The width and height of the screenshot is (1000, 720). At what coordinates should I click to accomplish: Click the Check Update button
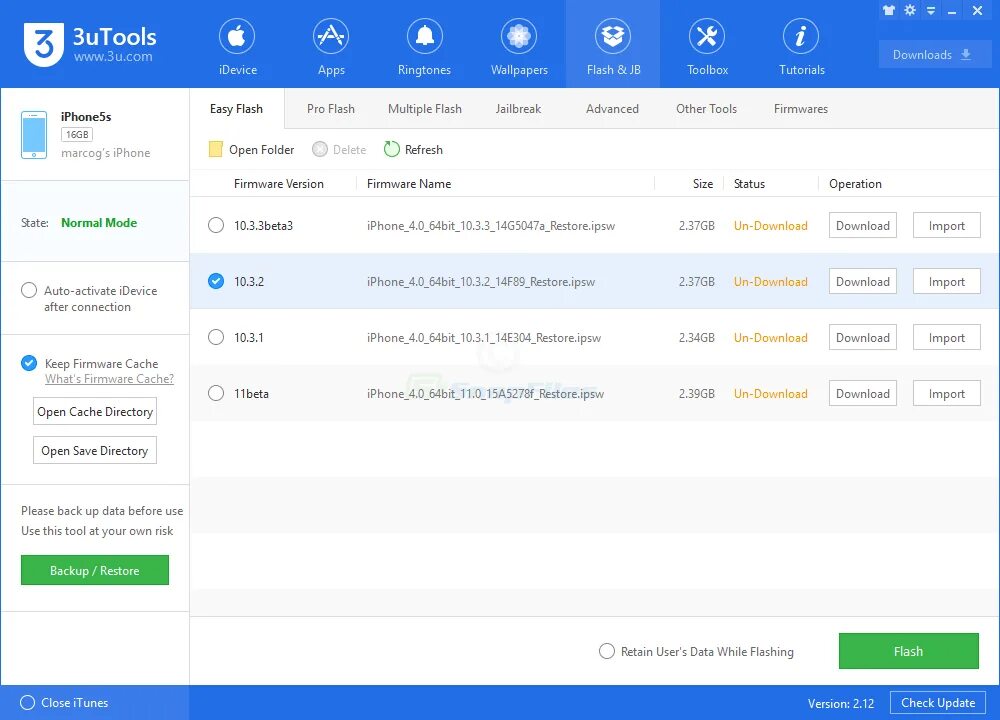tap(938, 703)
